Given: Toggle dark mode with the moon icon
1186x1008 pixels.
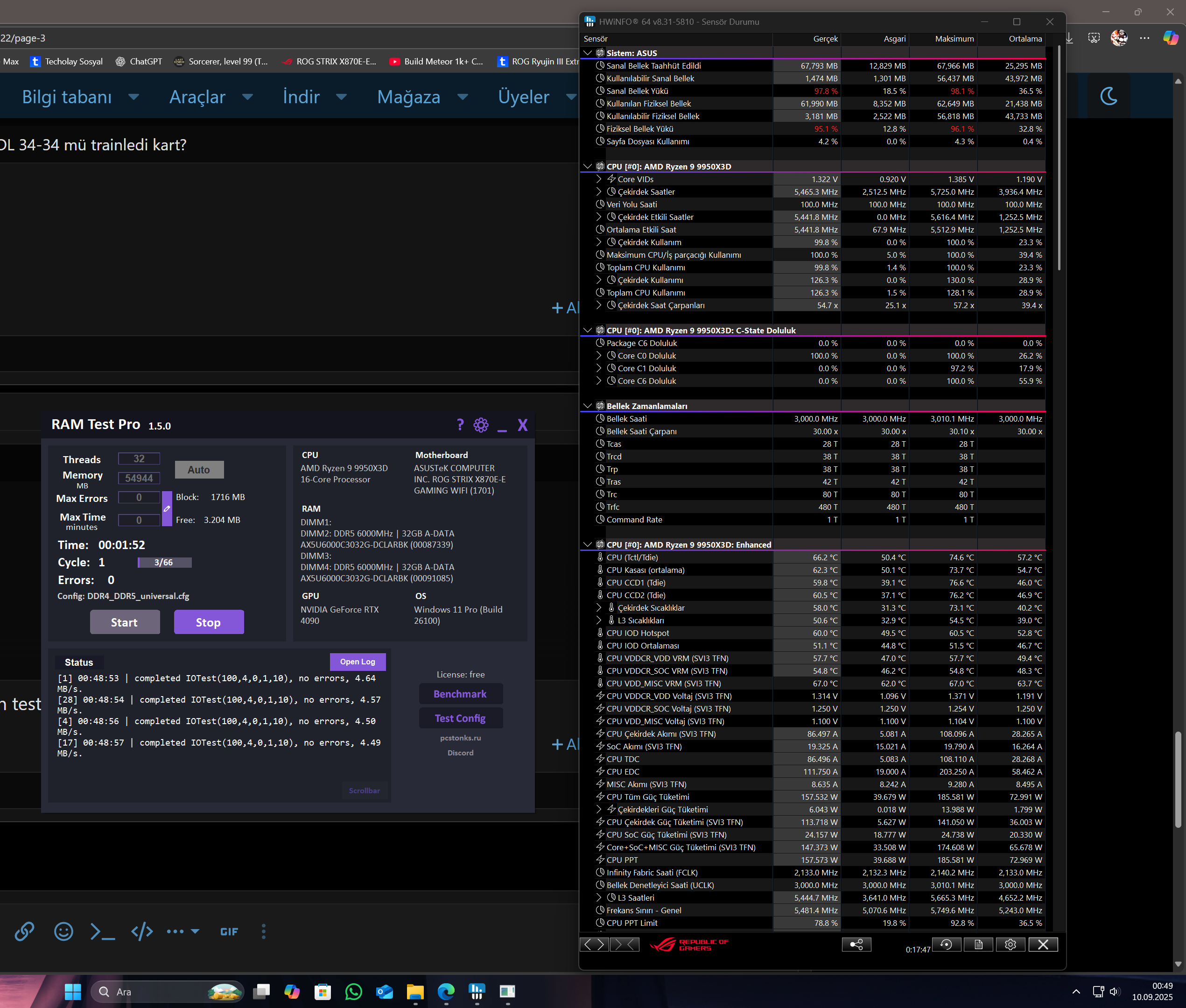Looking at the screenshot, I should pos(1109,96).
